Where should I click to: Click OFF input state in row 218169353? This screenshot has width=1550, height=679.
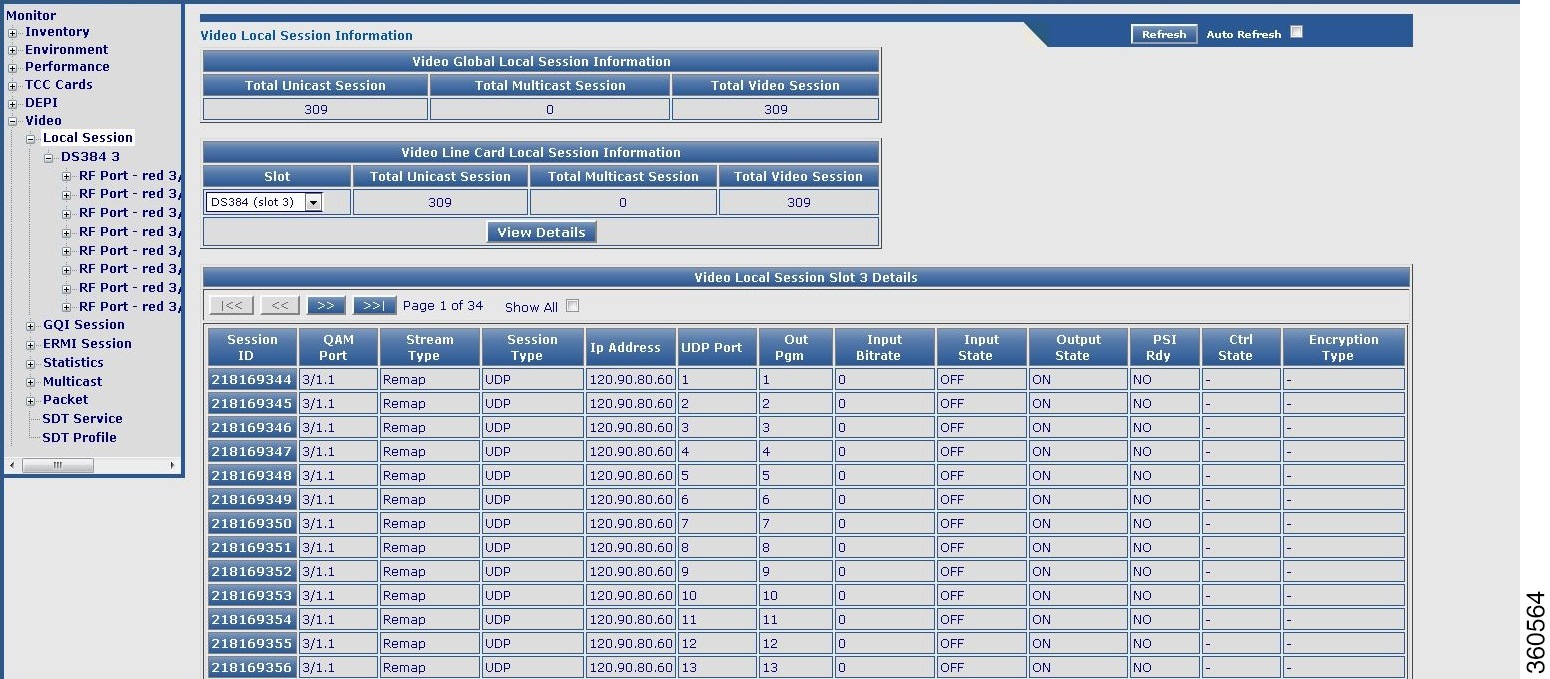point(981,596)
